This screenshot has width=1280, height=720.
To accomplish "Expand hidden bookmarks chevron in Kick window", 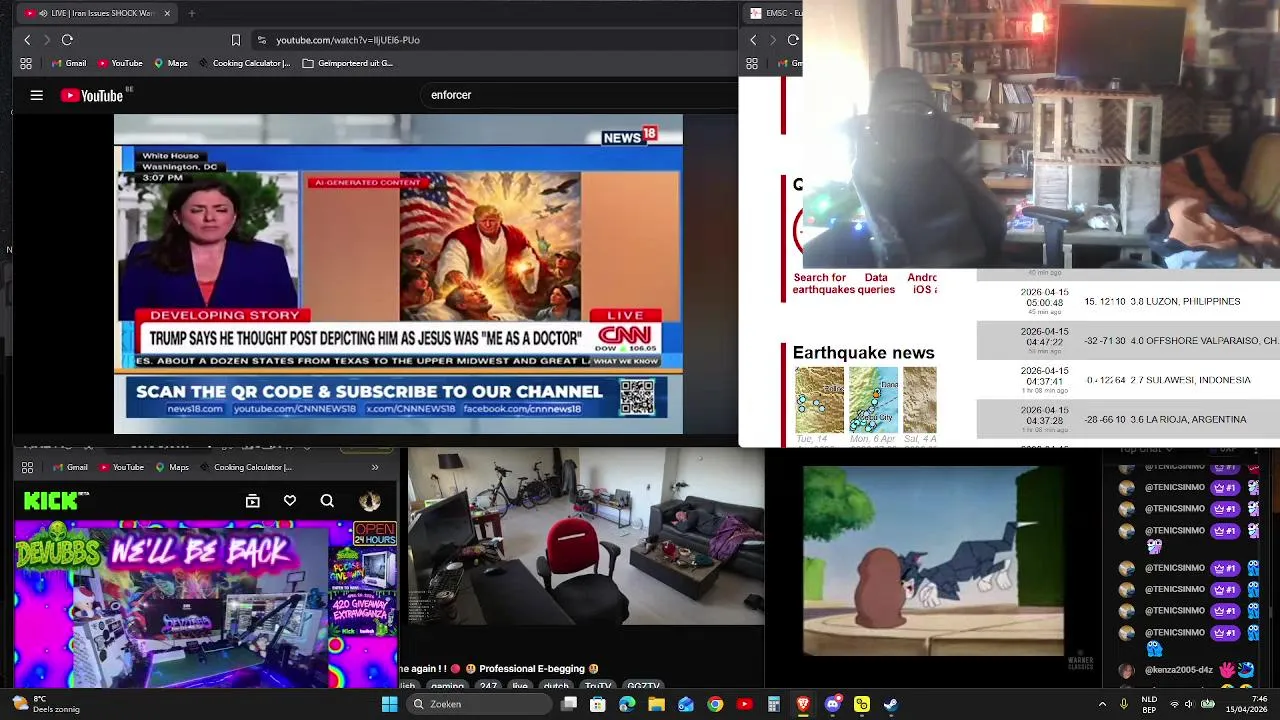I will 375,467.
